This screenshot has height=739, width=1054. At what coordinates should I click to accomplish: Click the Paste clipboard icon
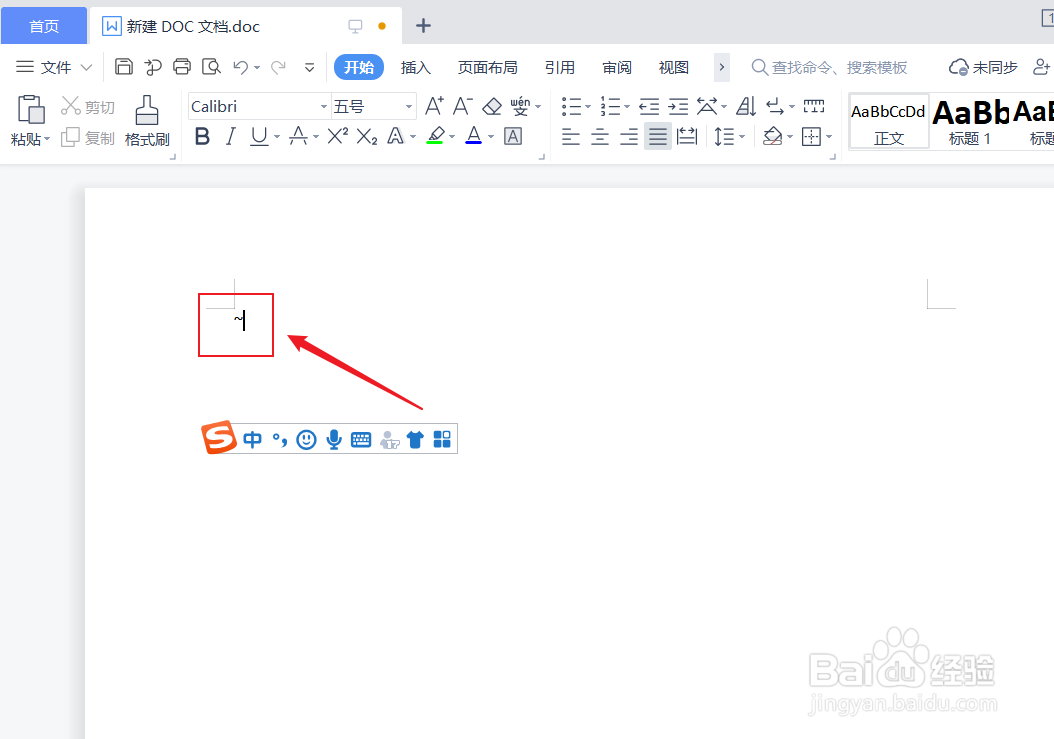pos(31,109)
